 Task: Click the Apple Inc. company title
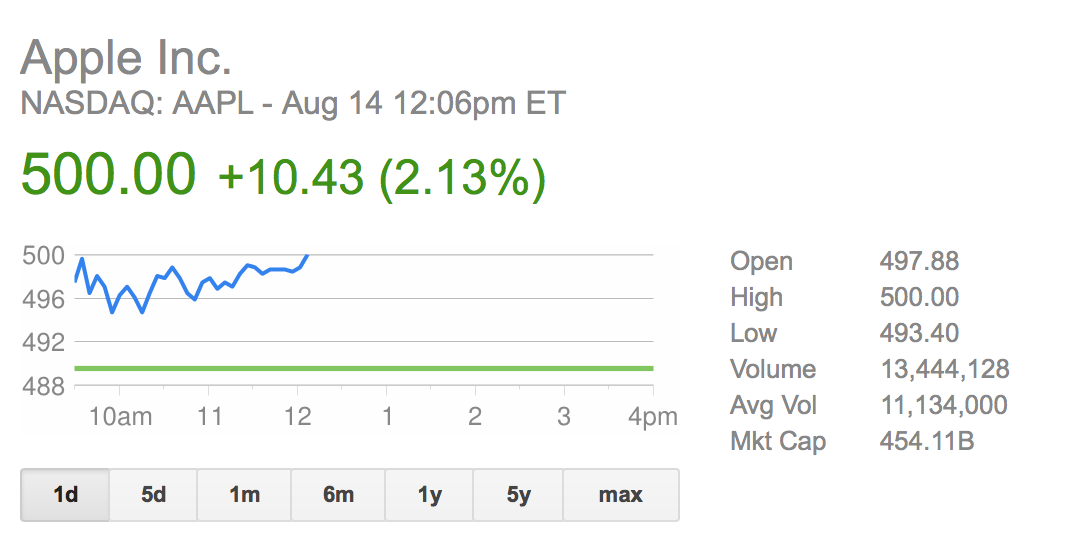pyautogui.click(x=126, y=57)
